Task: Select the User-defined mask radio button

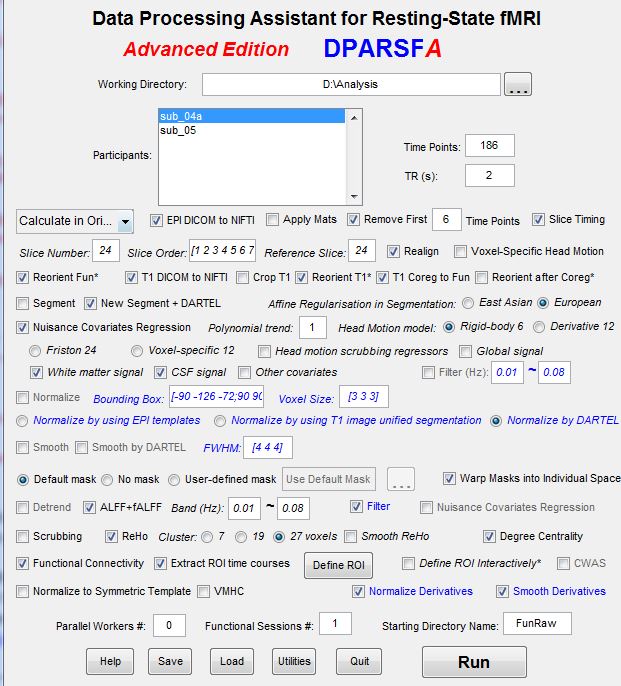Action: [174, 480]
